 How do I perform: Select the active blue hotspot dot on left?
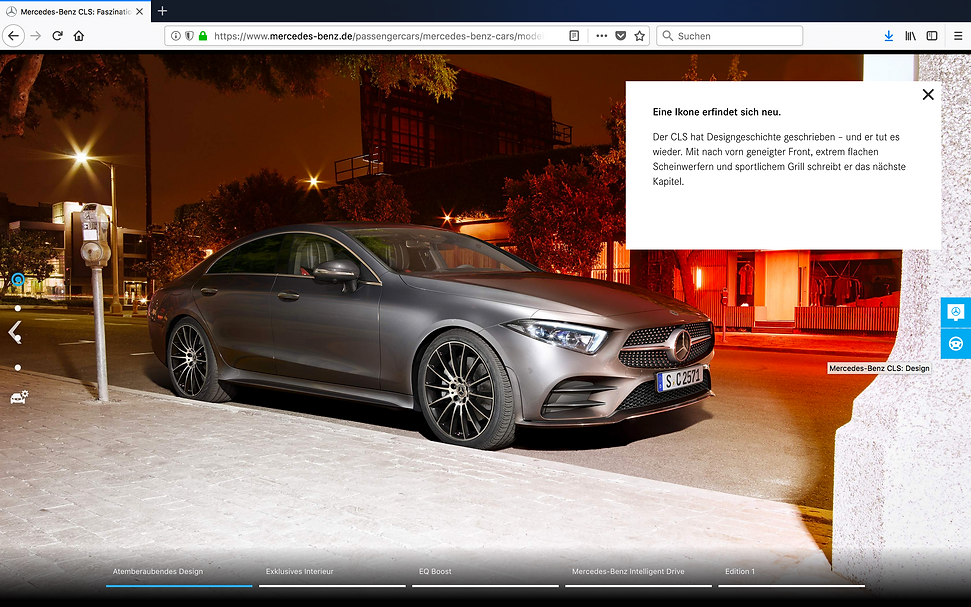18,280
